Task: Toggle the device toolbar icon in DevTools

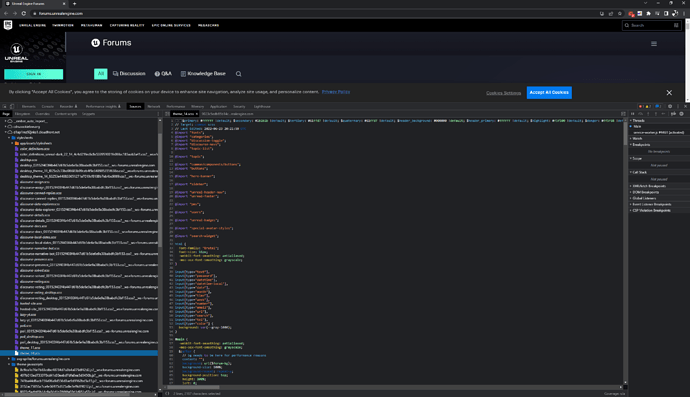Action: pos(12,107)
